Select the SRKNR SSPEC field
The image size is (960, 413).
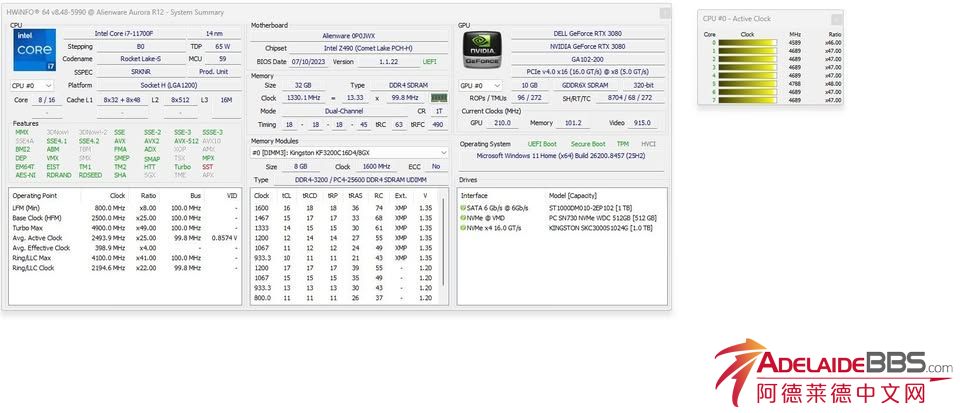coord(141,72)
